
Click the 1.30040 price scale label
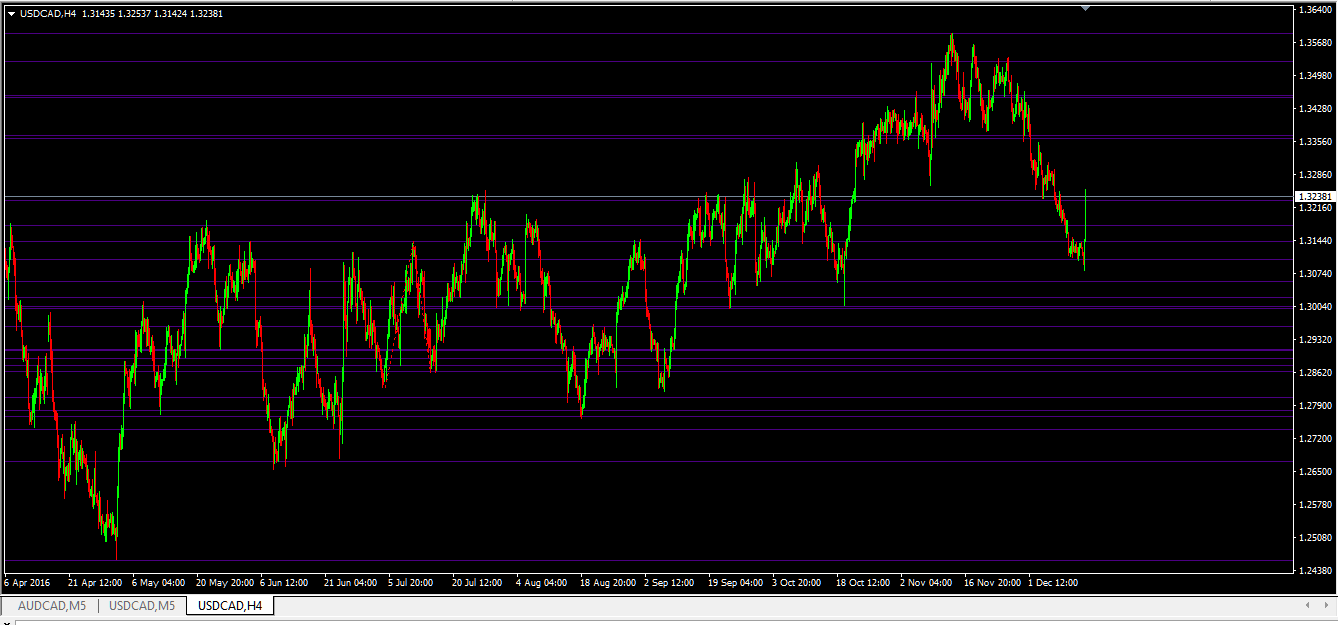[1313, 307]
